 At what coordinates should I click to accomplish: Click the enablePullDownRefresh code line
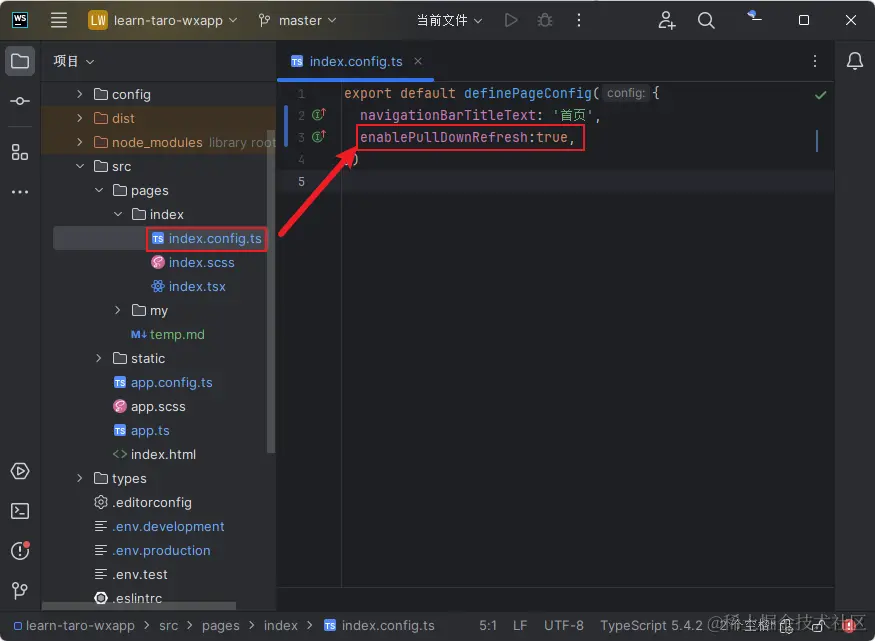pos(467,137)
